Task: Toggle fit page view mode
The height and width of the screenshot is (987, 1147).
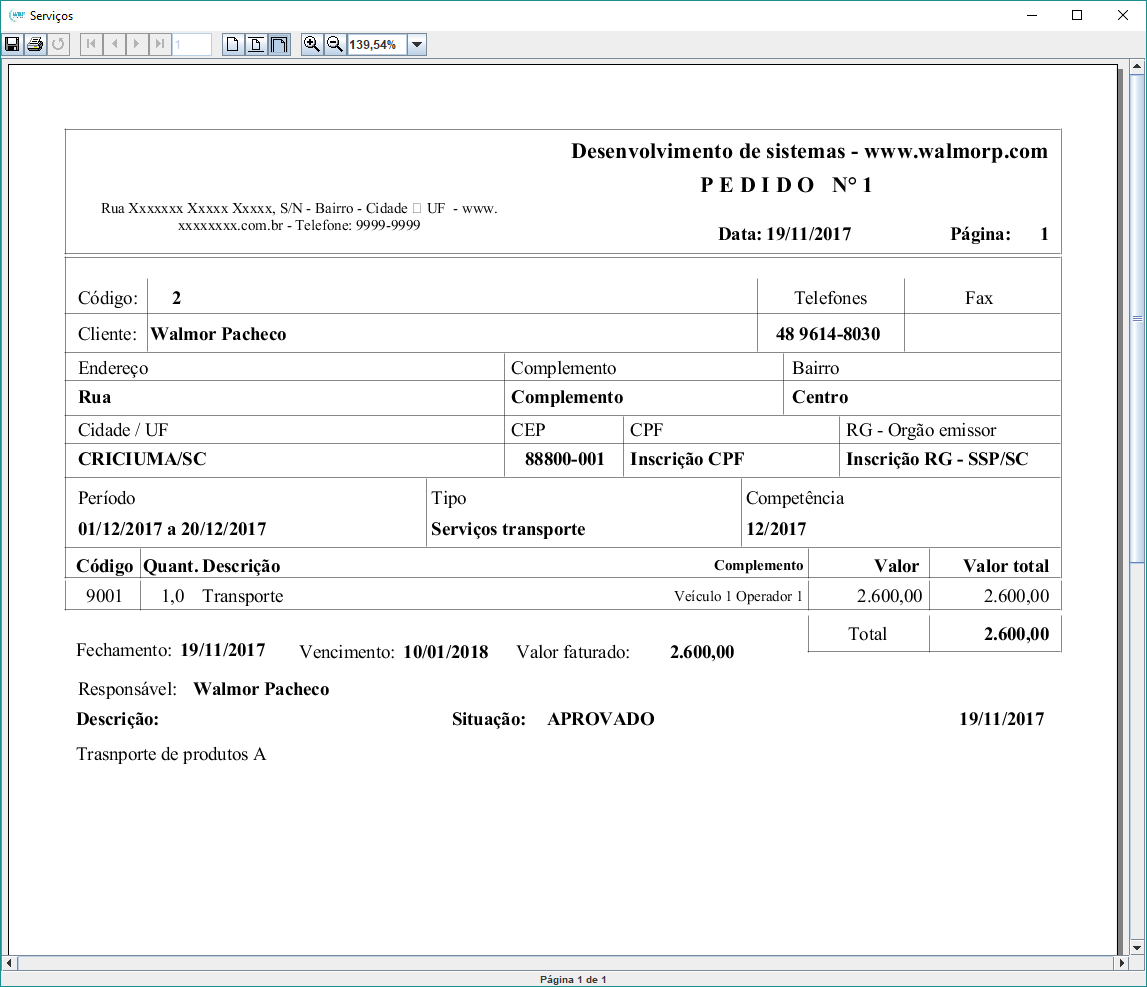Action: [256, 45]
